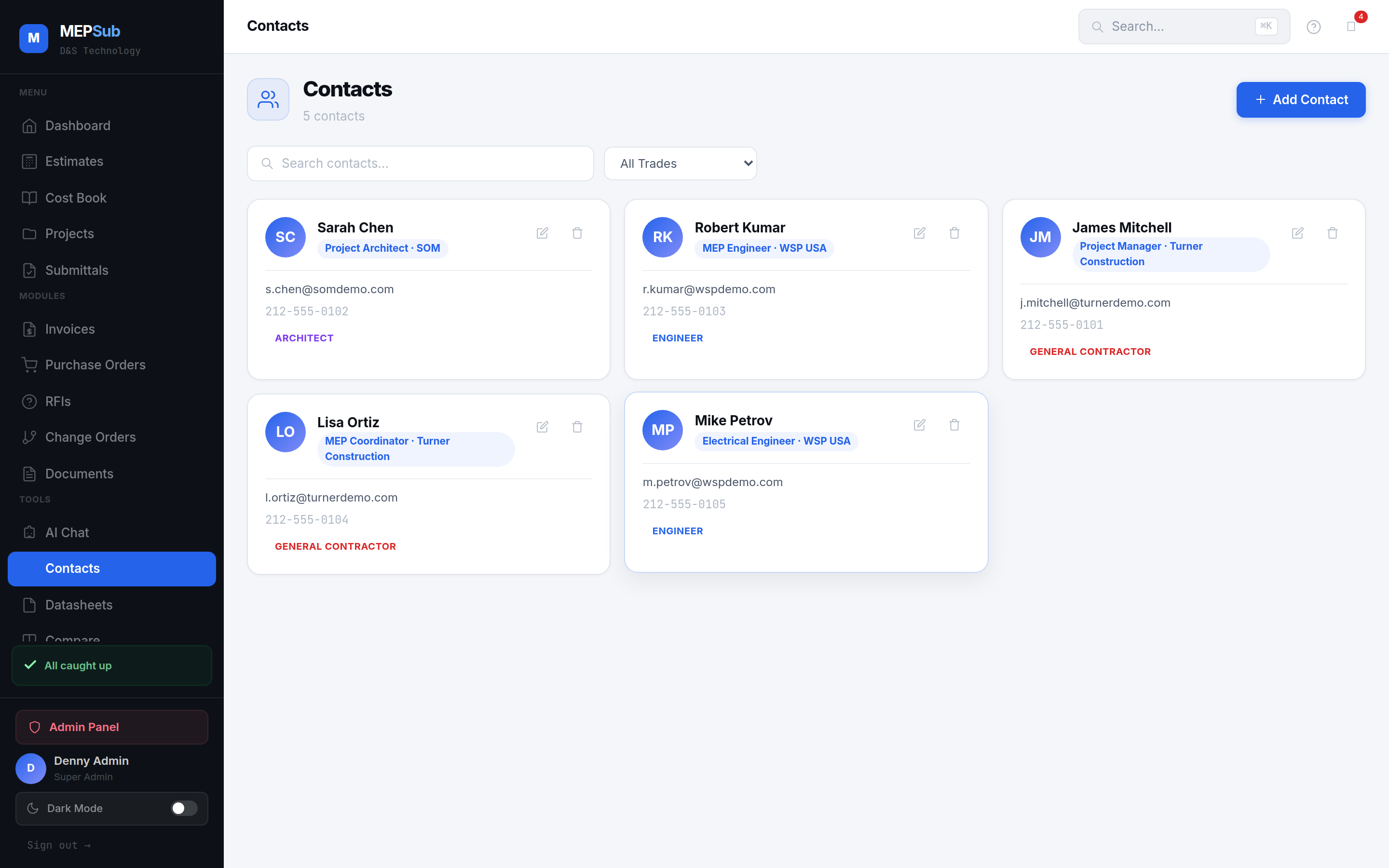The height and width of the screenshot is (868, 1389).
Task: Click the Sign out link
Action: 59,844
